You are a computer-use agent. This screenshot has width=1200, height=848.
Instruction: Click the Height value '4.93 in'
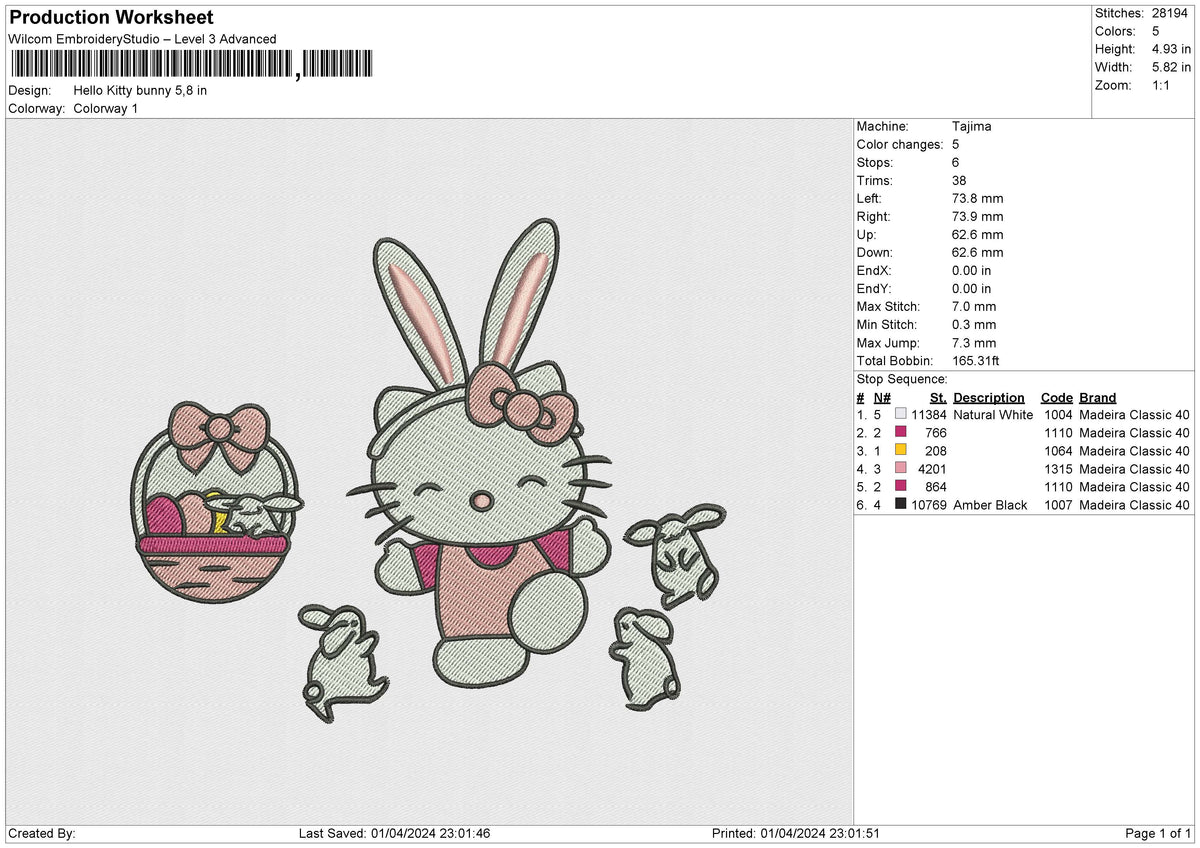[x=1171, y=49]
